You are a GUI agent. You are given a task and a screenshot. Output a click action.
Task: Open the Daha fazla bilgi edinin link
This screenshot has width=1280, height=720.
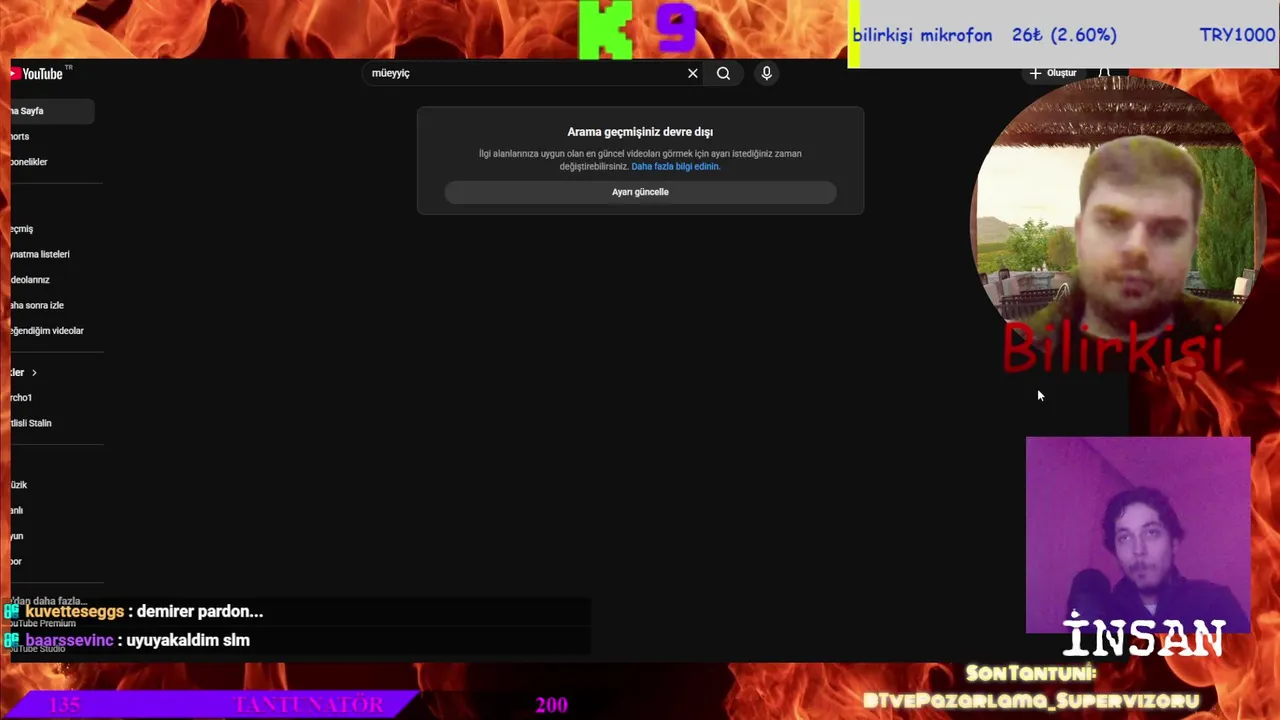[675, 166]
